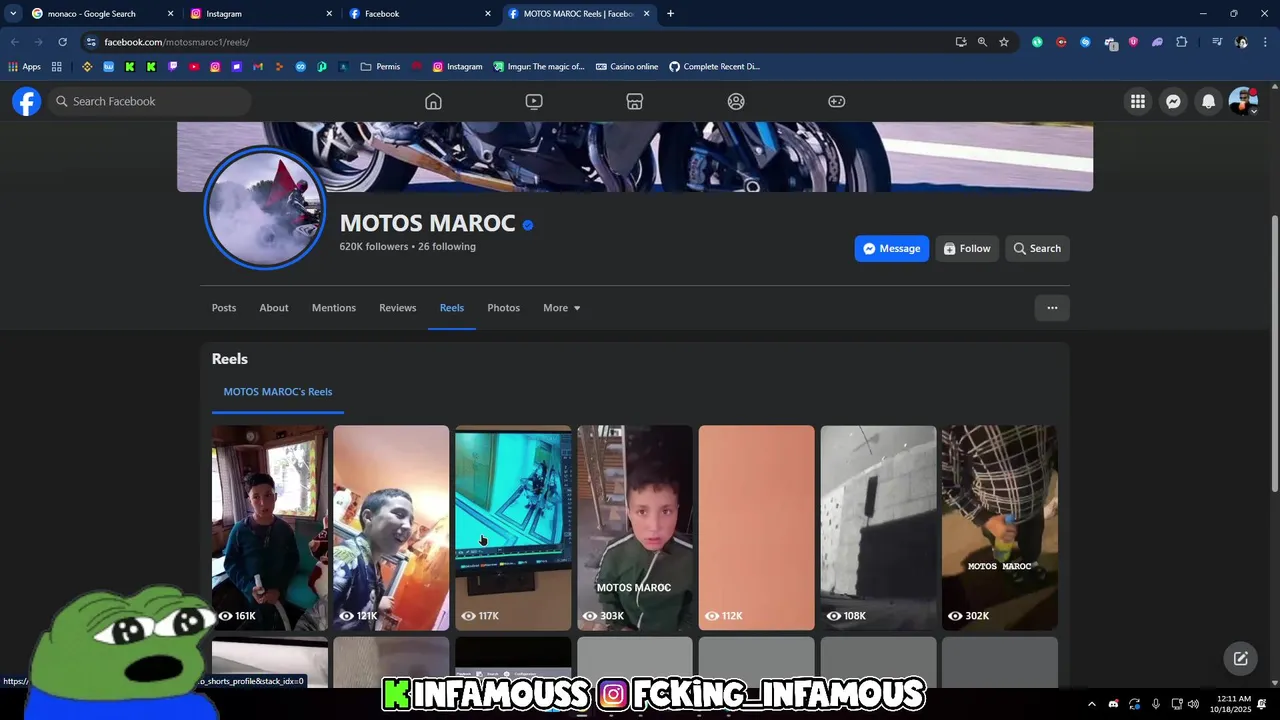Click the browser back arrow
The image size is (1280, 720).
(x=14, y=42)
